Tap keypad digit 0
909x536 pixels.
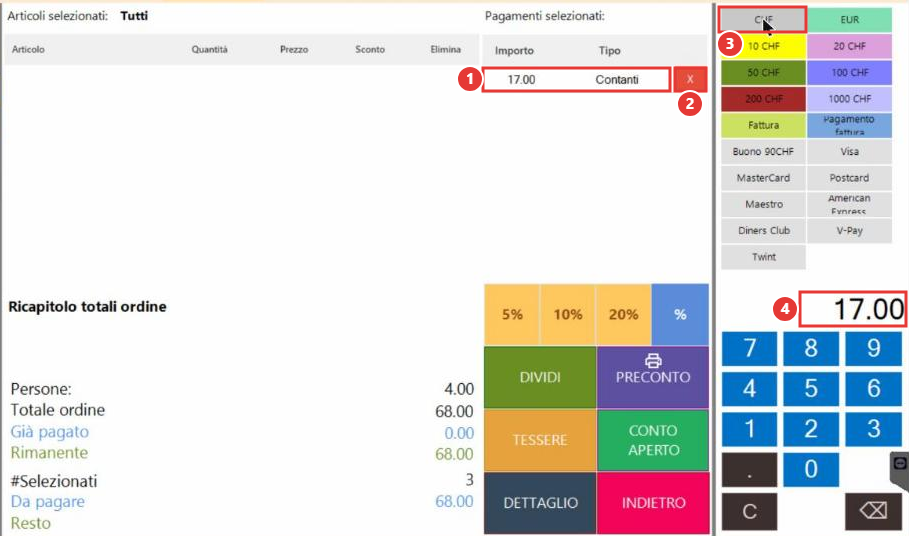point(811,469)
